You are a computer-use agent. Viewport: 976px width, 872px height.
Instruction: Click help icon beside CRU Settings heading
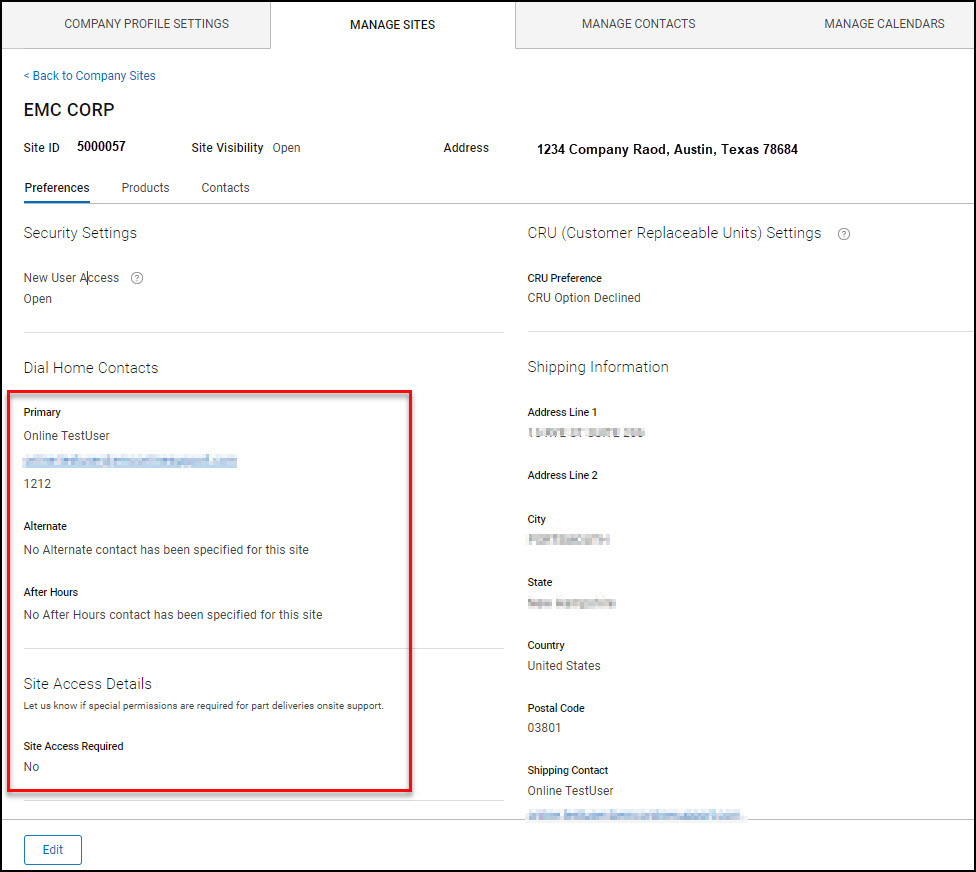click(x=844, y=234)
